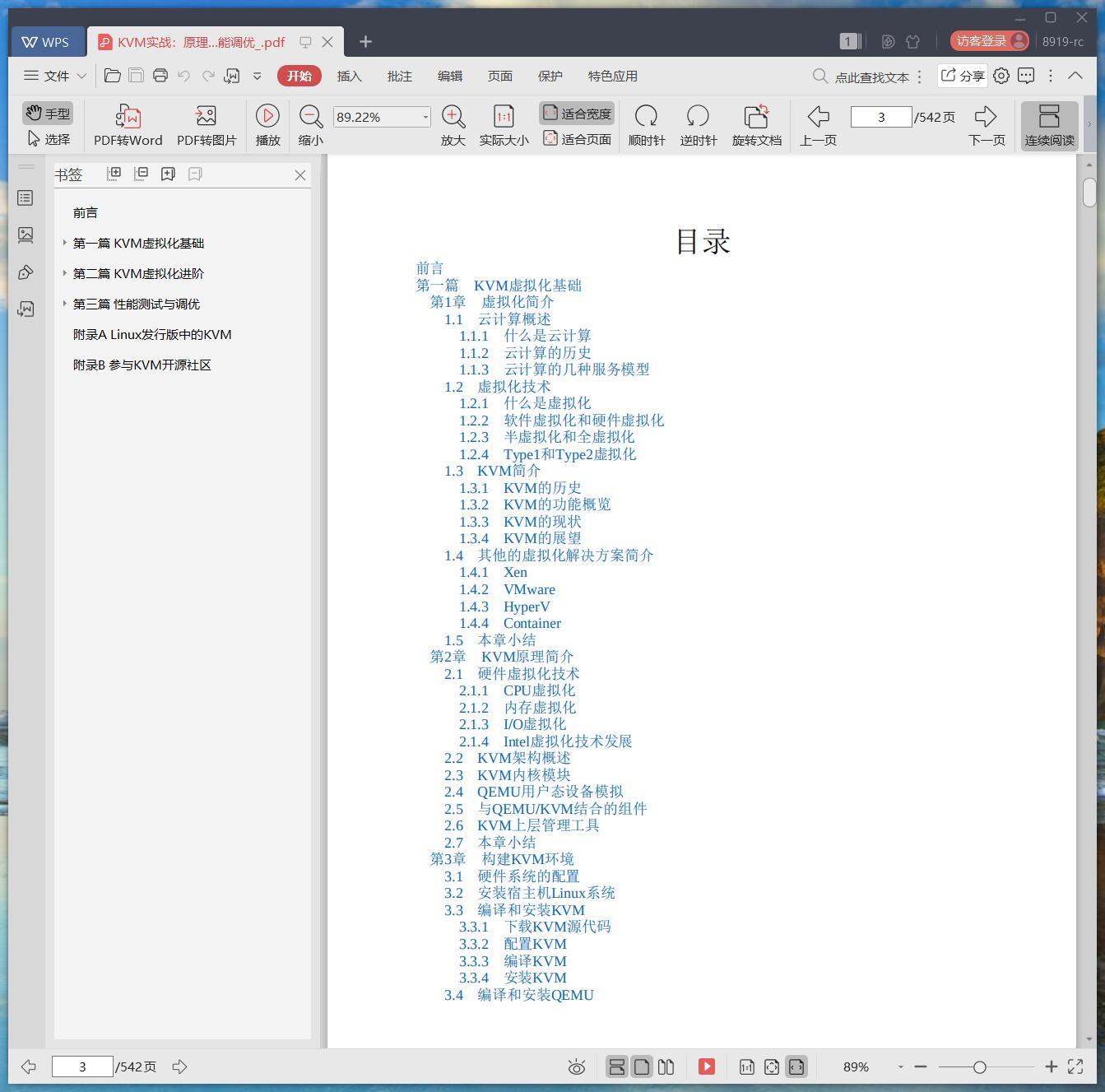Open 前言 bookmark
The width and height of the screenshot is (1105, 1092).
[86, 212]
